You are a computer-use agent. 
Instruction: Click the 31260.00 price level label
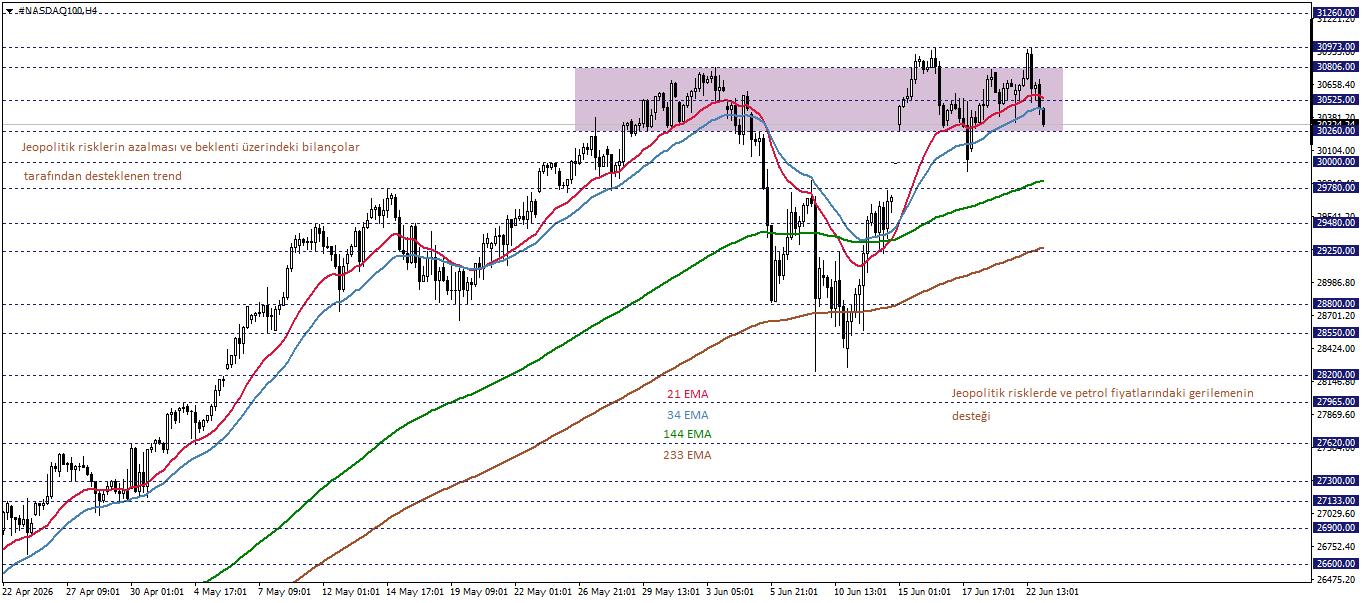point(1336,12)
